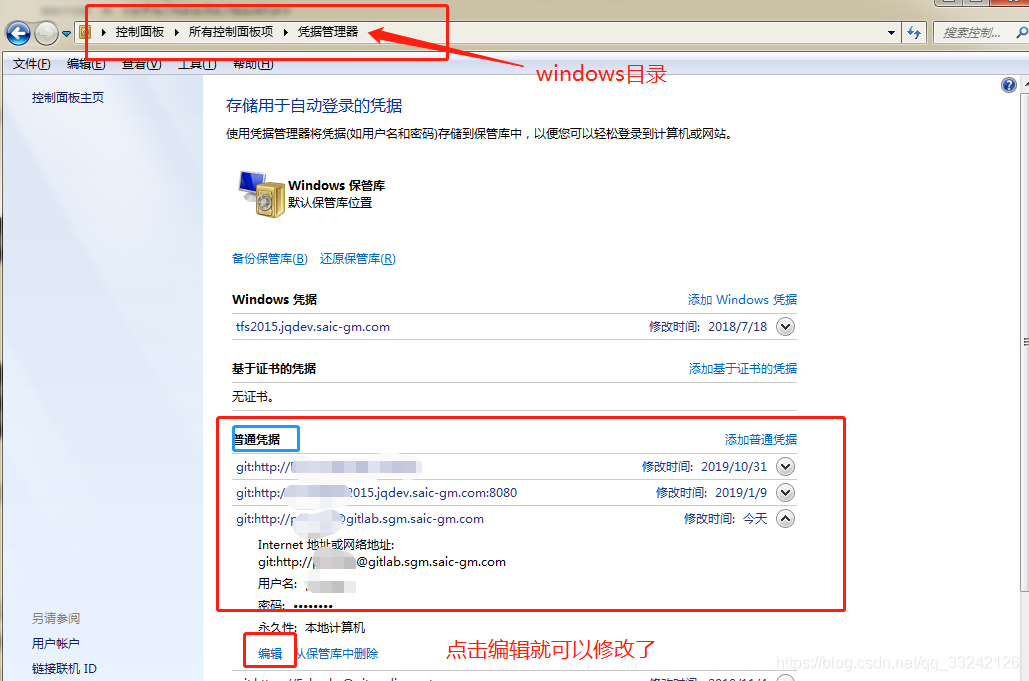Image resolution: width=1029 pixels, height=681 pixels.
Task: Click the Windows 凭据 section heading
Action: pyautogui.click(x=274, y=300)
